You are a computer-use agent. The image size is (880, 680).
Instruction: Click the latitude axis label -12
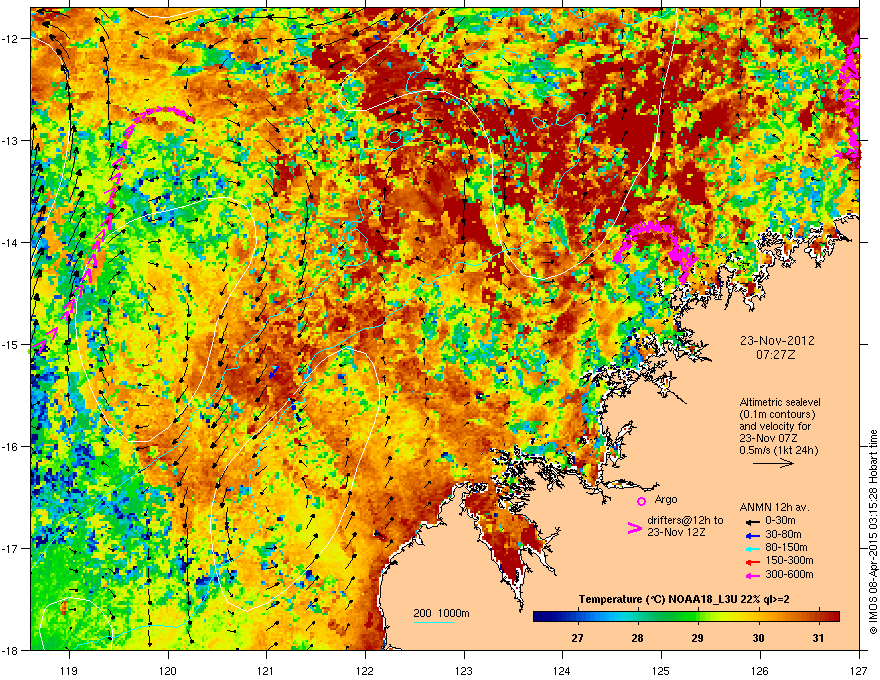(x=10, y=39)
